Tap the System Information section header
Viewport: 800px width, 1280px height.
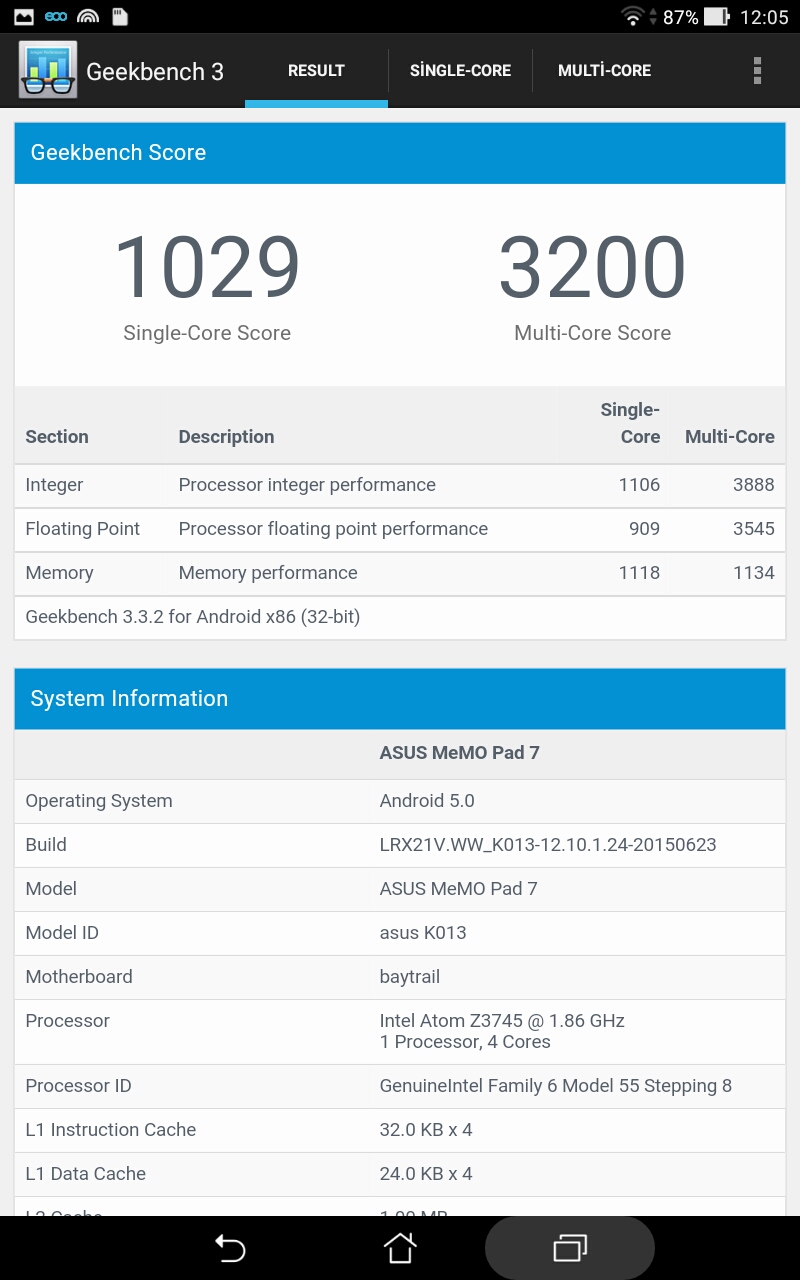point(400,699)
